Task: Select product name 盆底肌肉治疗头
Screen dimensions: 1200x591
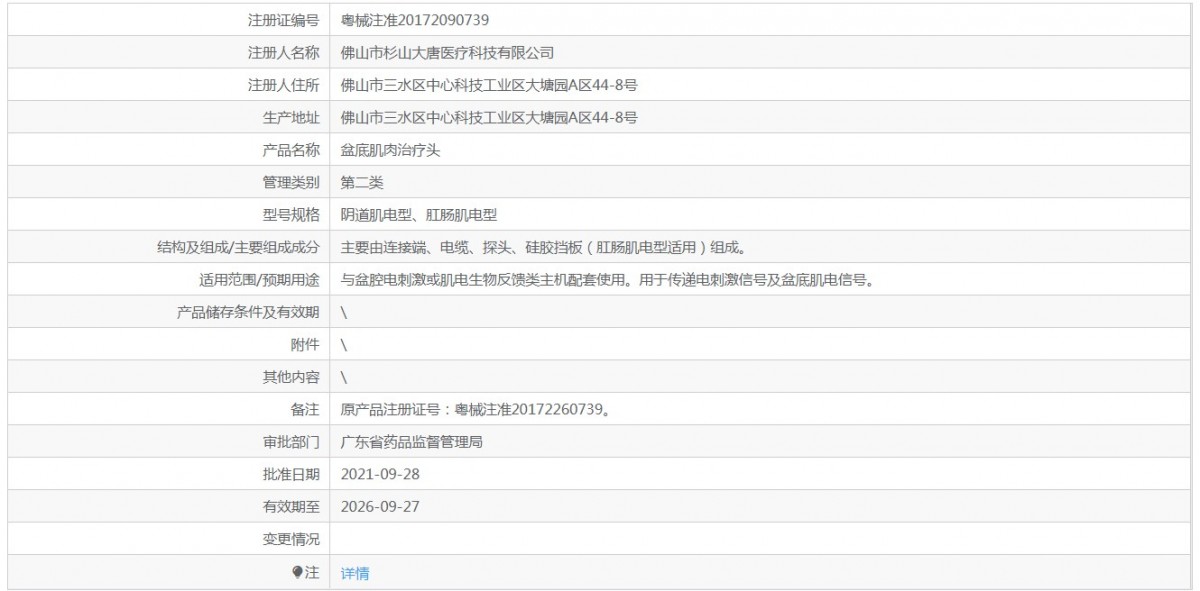Action: point(390,150)
